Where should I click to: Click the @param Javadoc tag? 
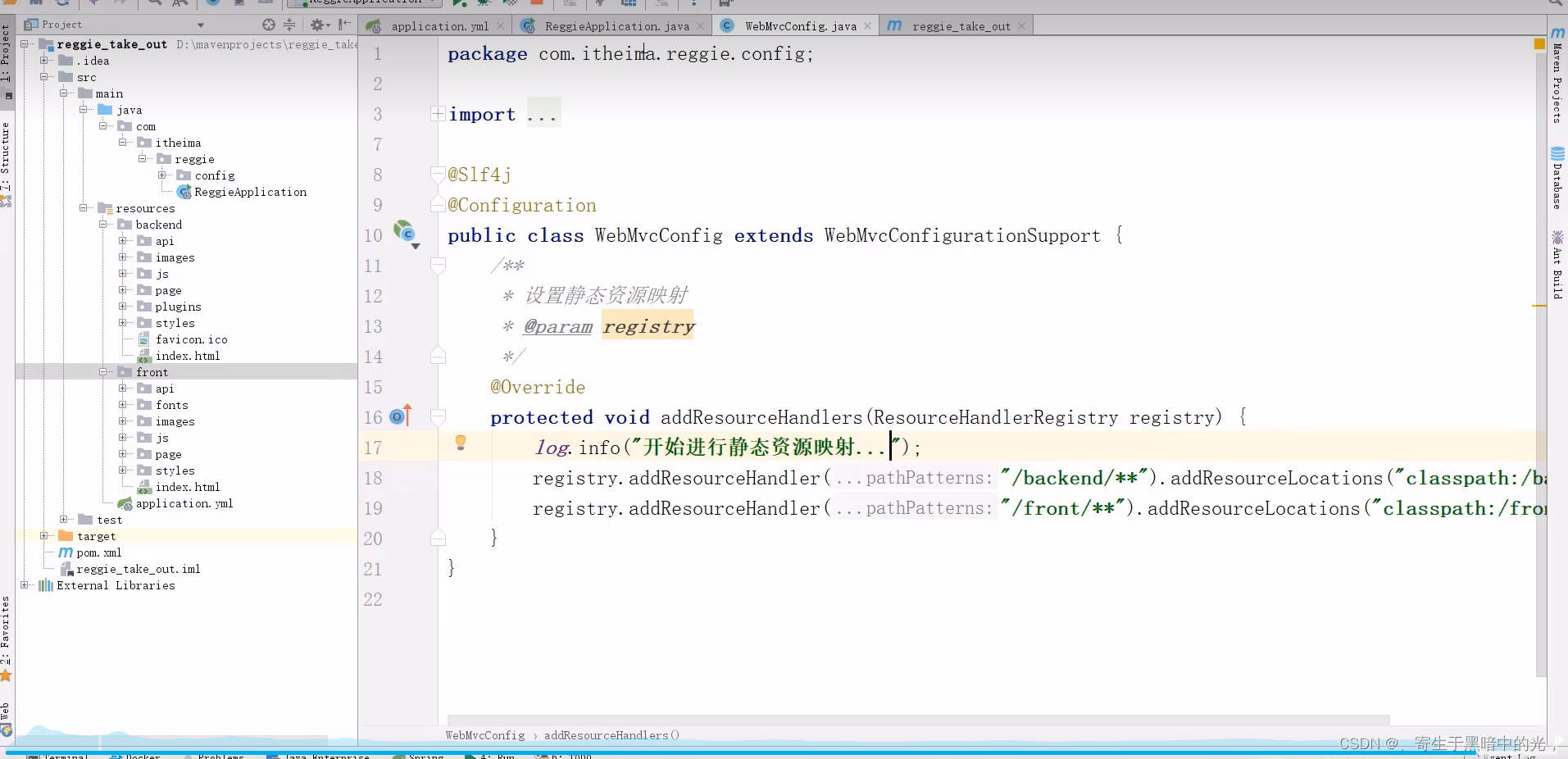557,326
